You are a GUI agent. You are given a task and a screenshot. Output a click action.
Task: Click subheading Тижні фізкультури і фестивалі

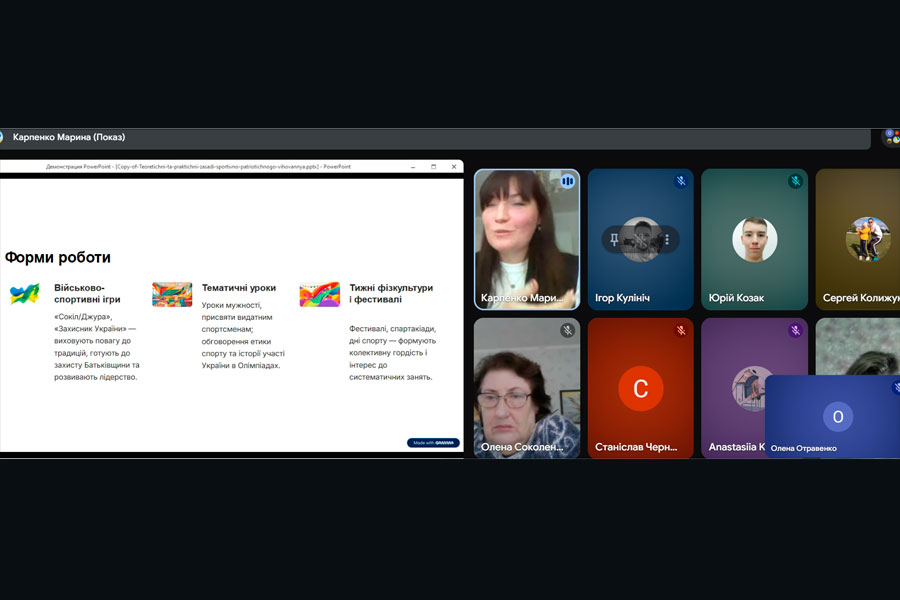pos(391,293)
